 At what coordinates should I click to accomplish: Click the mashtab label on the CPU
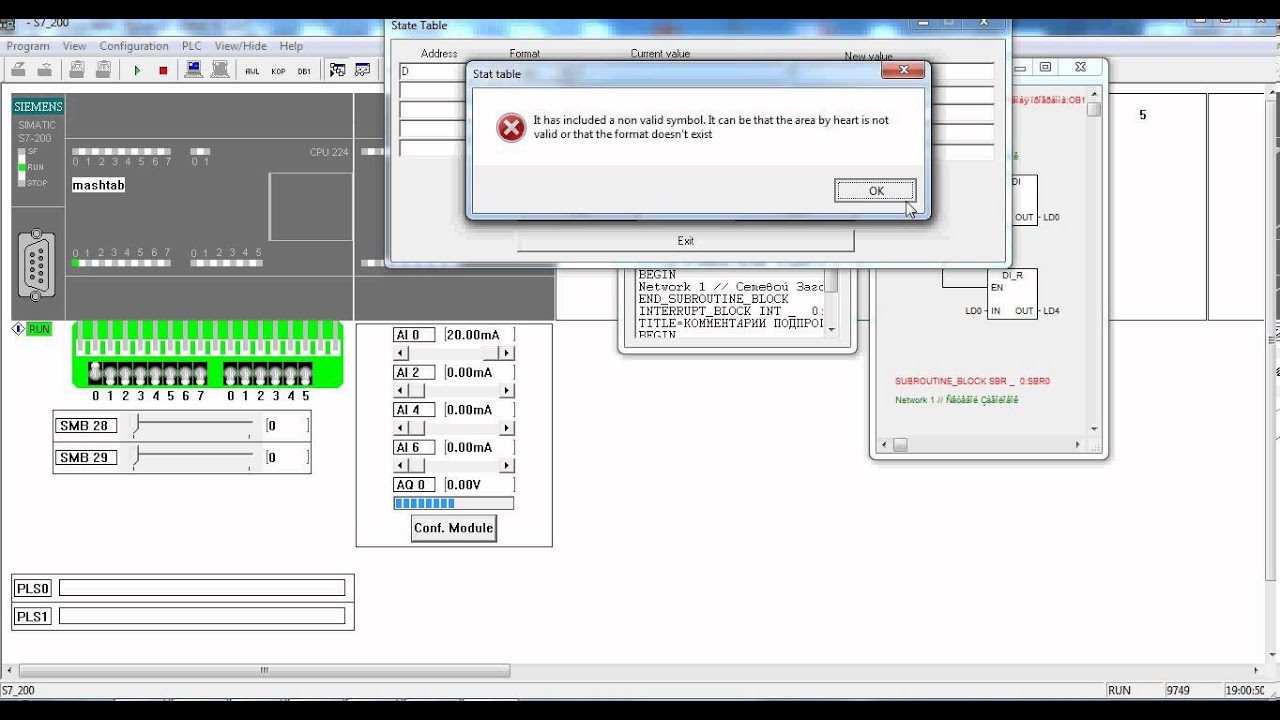point(98,185)
